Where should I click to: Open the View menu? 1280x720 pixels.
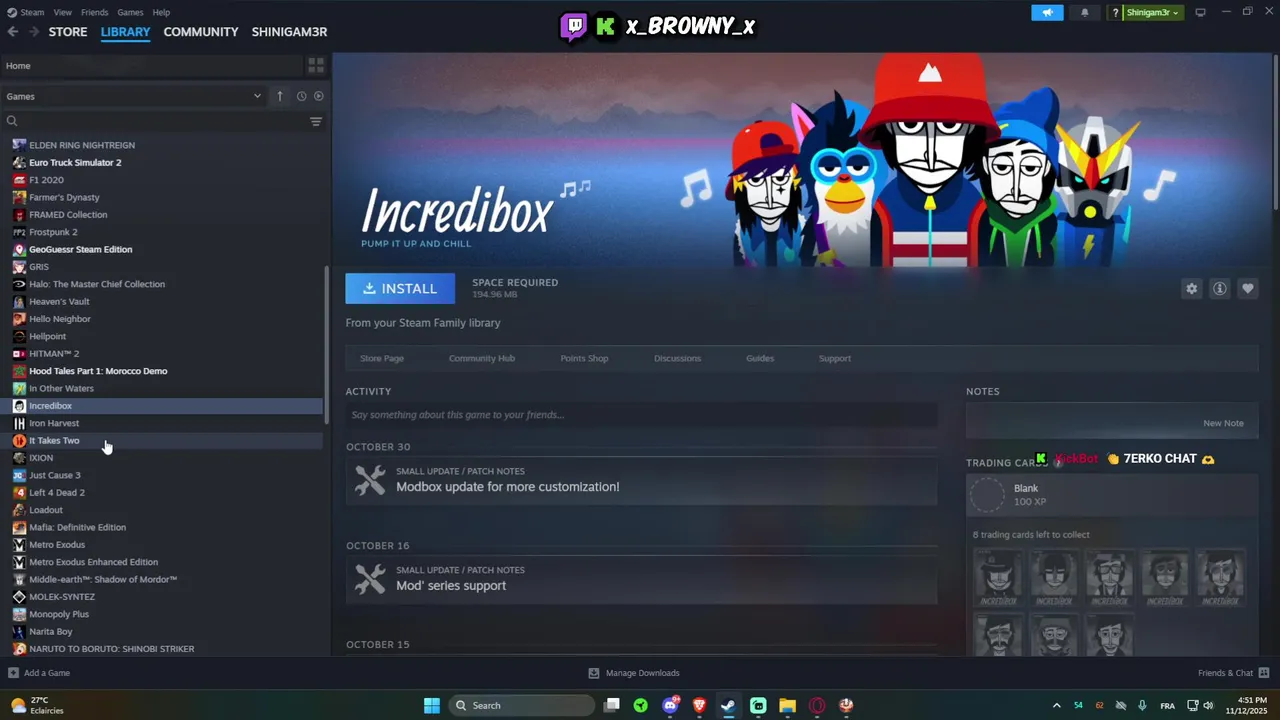pyautogui.click(x=63, y=12)
